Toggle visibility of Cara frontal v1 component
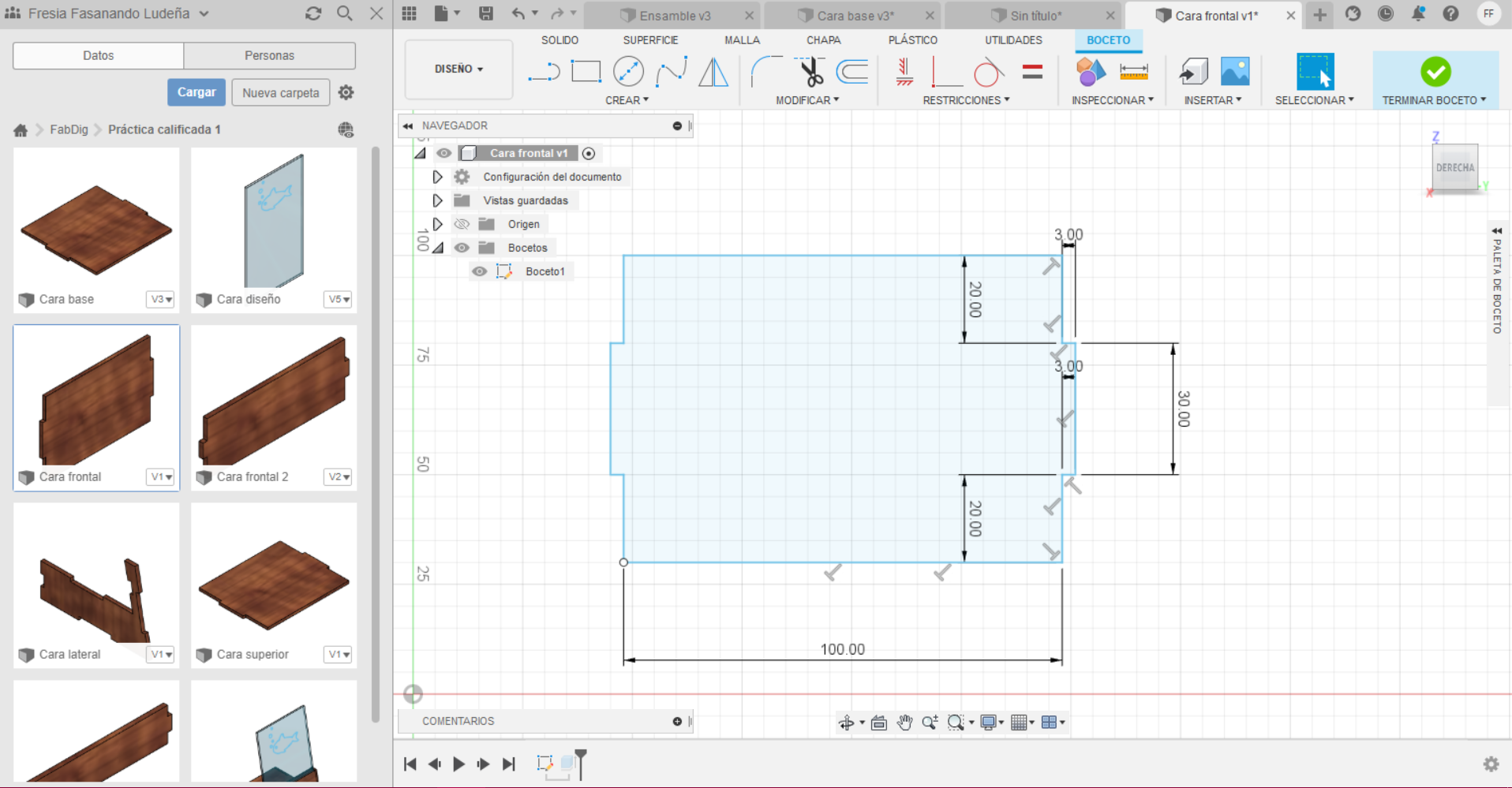 pyautogui.click(x=444, y=153)
